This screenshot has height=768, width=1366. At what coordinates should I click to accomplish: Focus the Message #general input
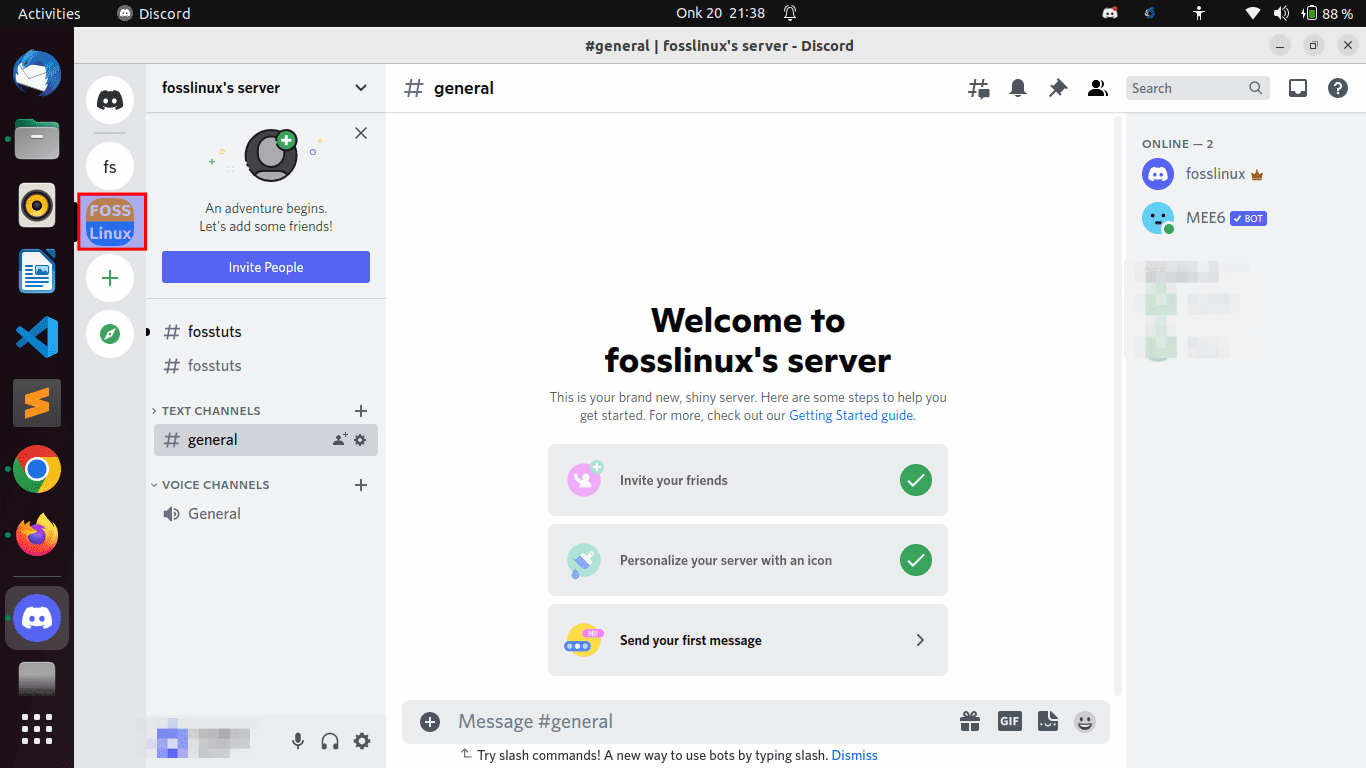[x=700, y=721]
